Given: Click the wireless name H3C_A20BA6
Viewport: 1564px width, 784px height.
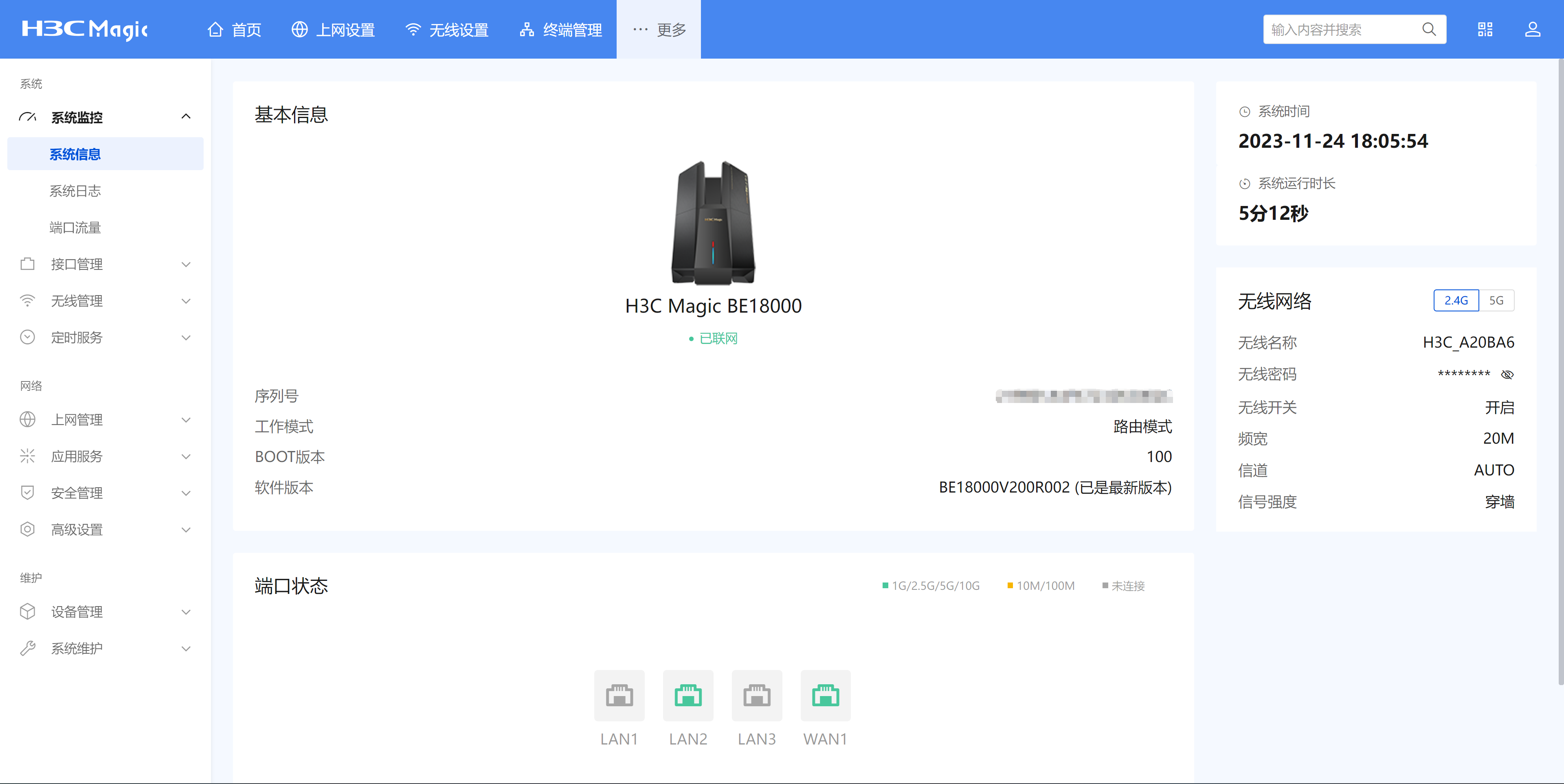Looking at the screenshot, I should pyautogui.click(x=1469, y=342).
